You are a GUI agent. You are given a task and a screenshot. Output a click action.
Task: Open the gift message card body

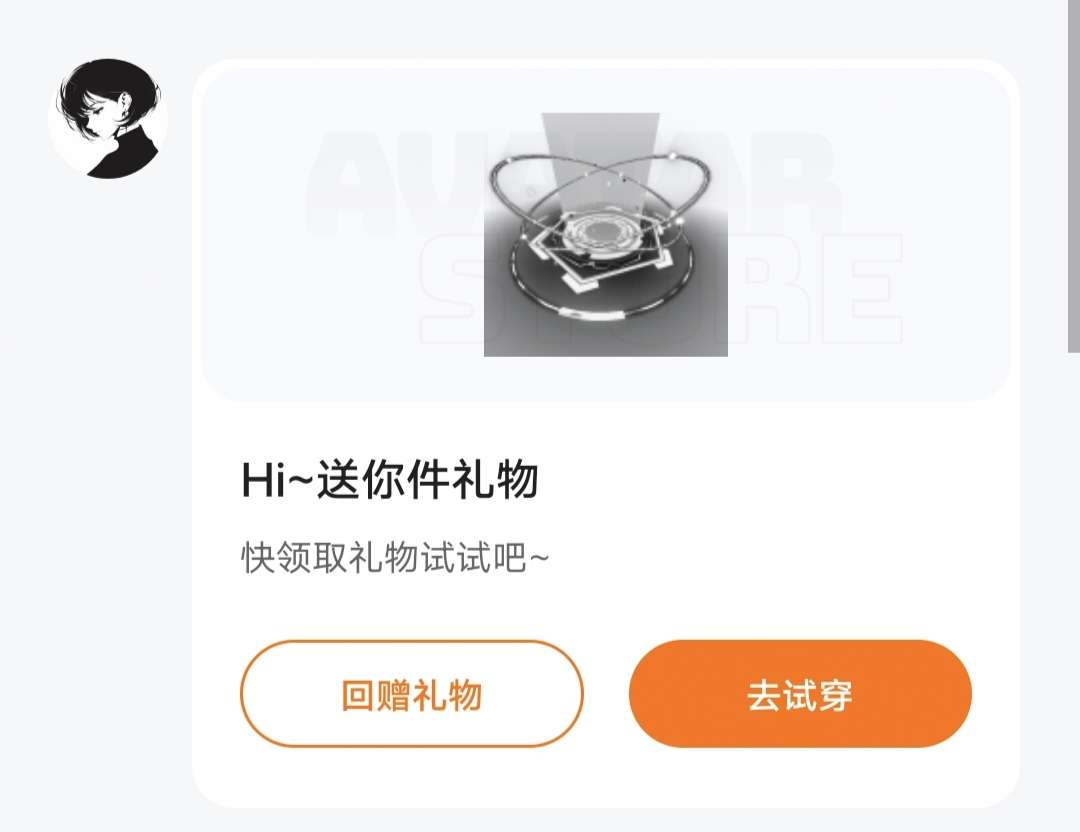[606, 433]
